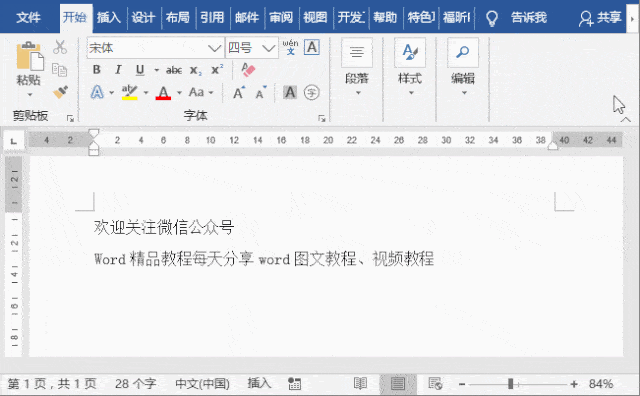Switch to Web Layout view
The height and width of the screenshot is (396, 640).
tap(435, 384)
